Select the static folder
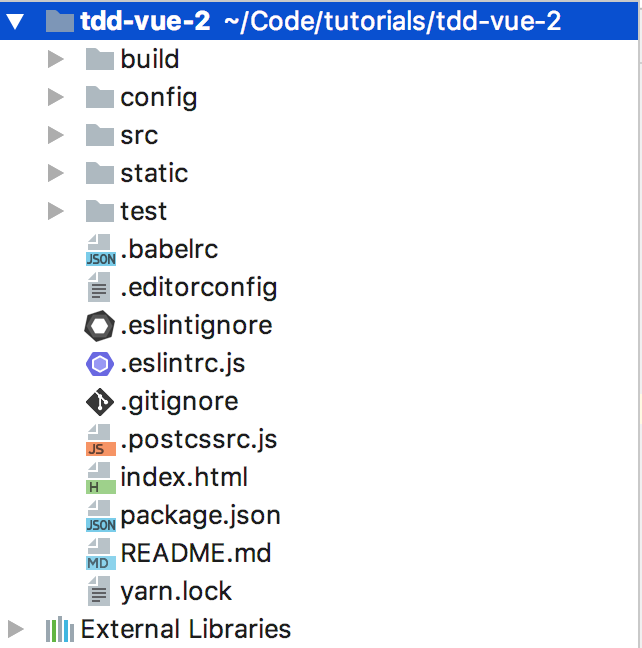The height and width of the screenshot is (648, 642). [154, 174]
